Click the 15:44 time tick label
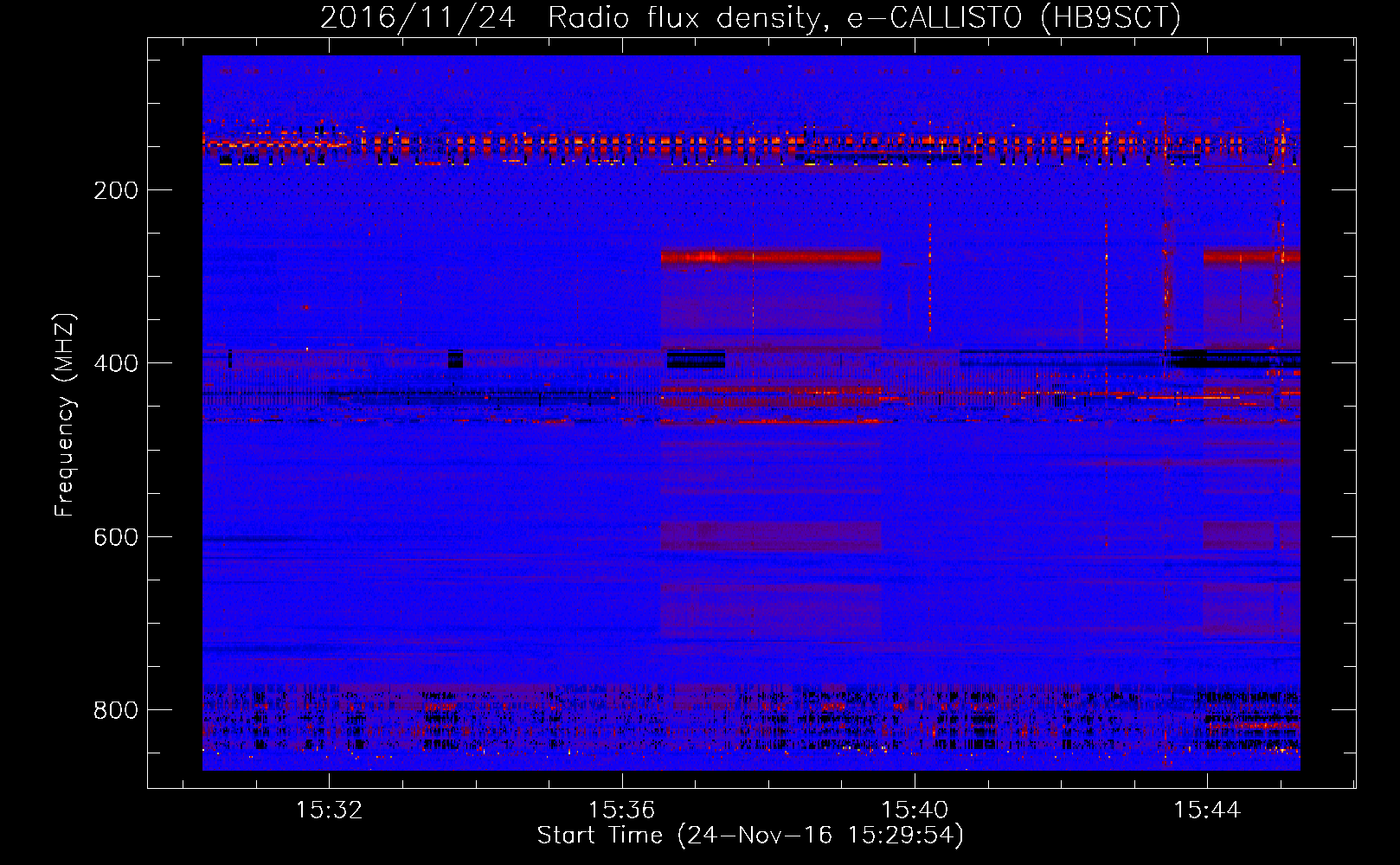The width and height of the screenshot is (1400, 865). click(1207, 811)
